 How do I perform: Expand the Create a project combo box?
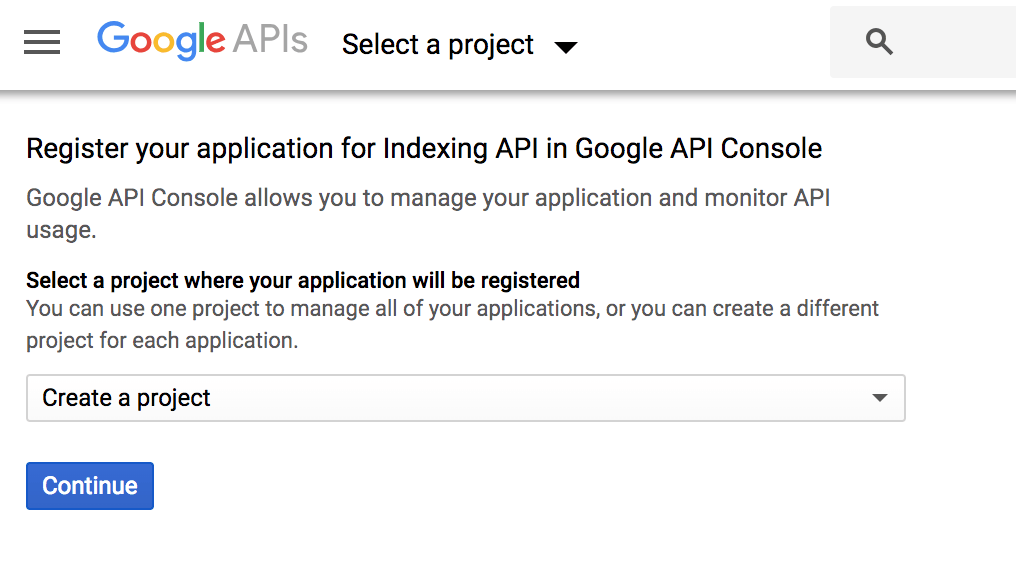point(465,397)
